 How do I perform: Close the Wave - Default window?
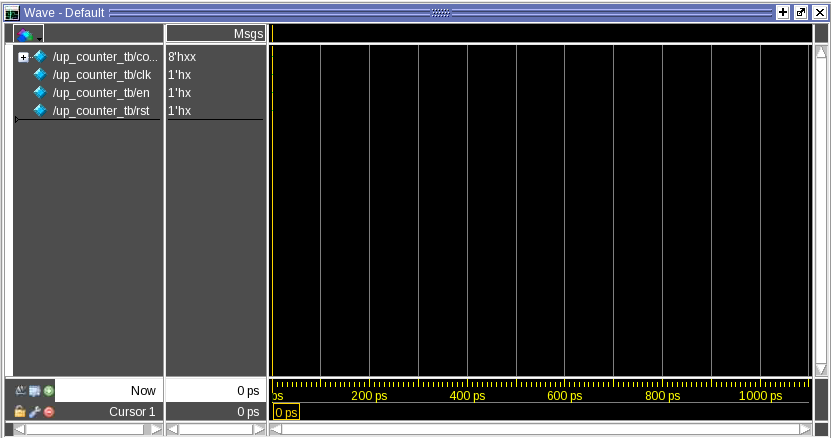[819, 12]
